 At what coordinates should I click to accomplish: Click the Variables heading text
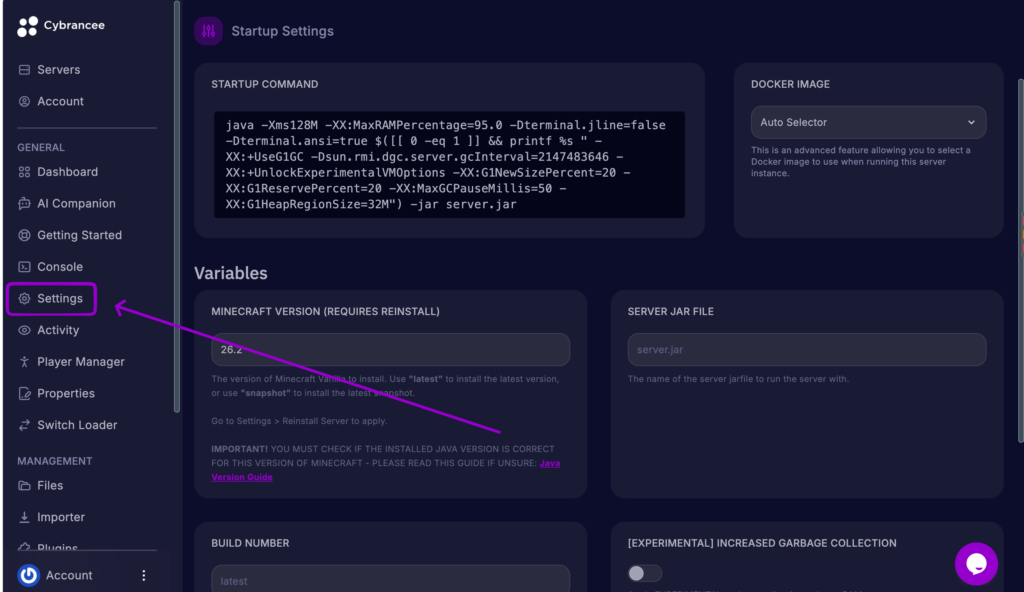click(x=231, y=273)
